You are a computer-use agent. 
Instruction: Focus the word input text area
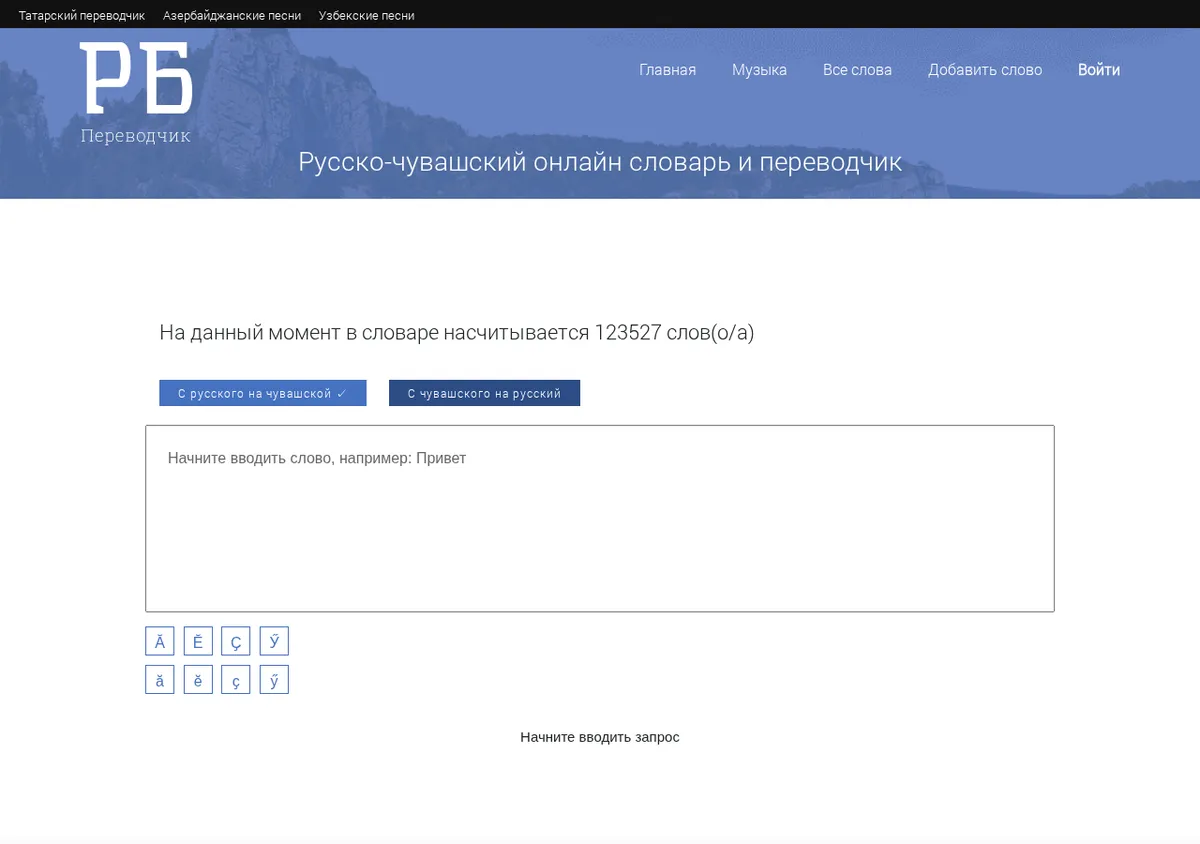(600, 518)
